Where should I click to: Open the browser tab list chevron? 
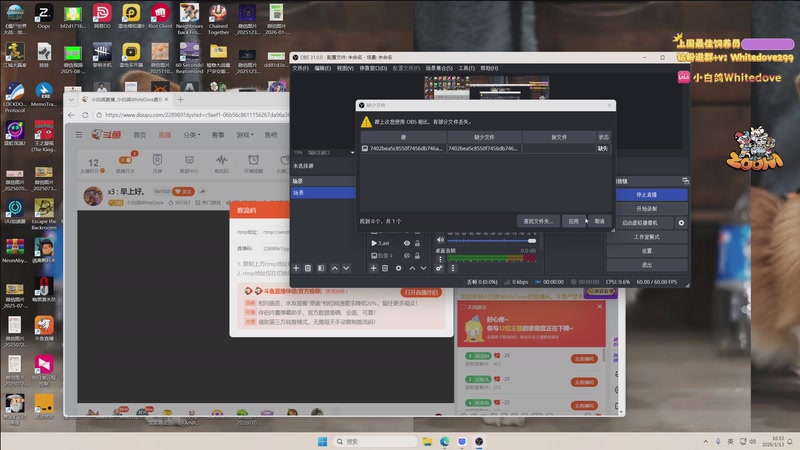point(71,99)
